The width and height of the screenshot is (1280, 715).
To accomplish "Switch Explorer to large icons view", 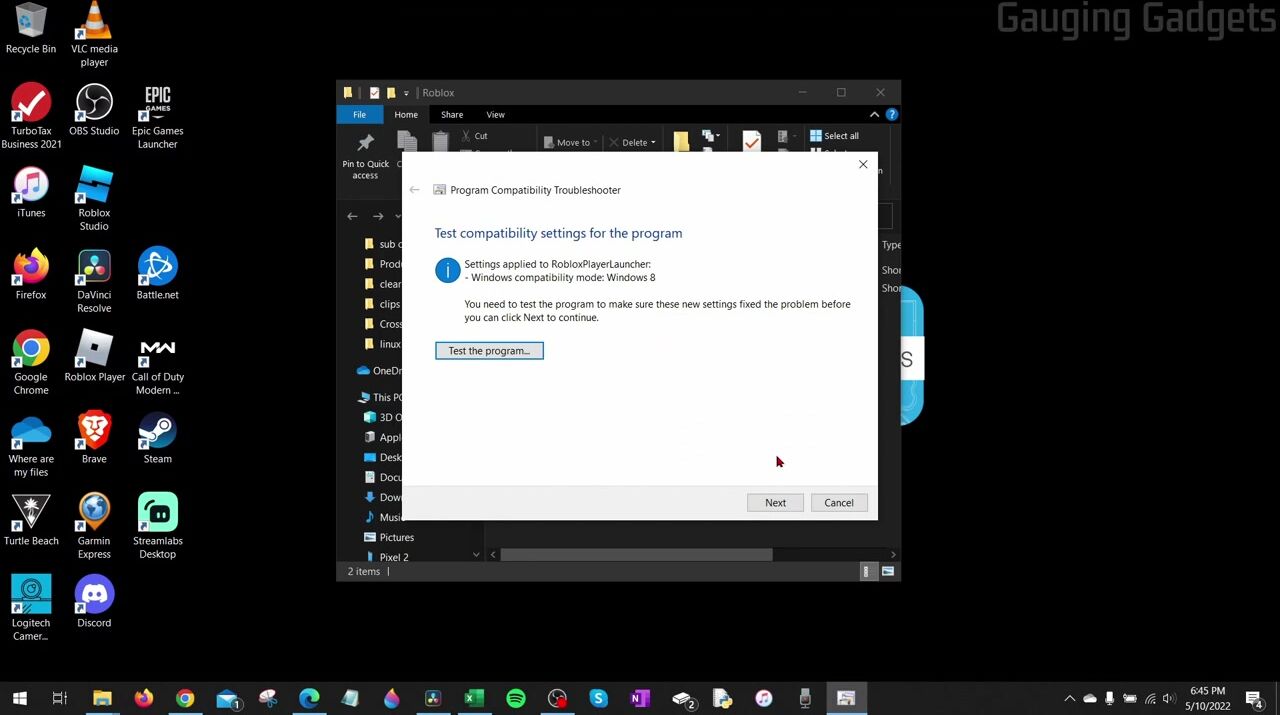I will pos(887,572).
